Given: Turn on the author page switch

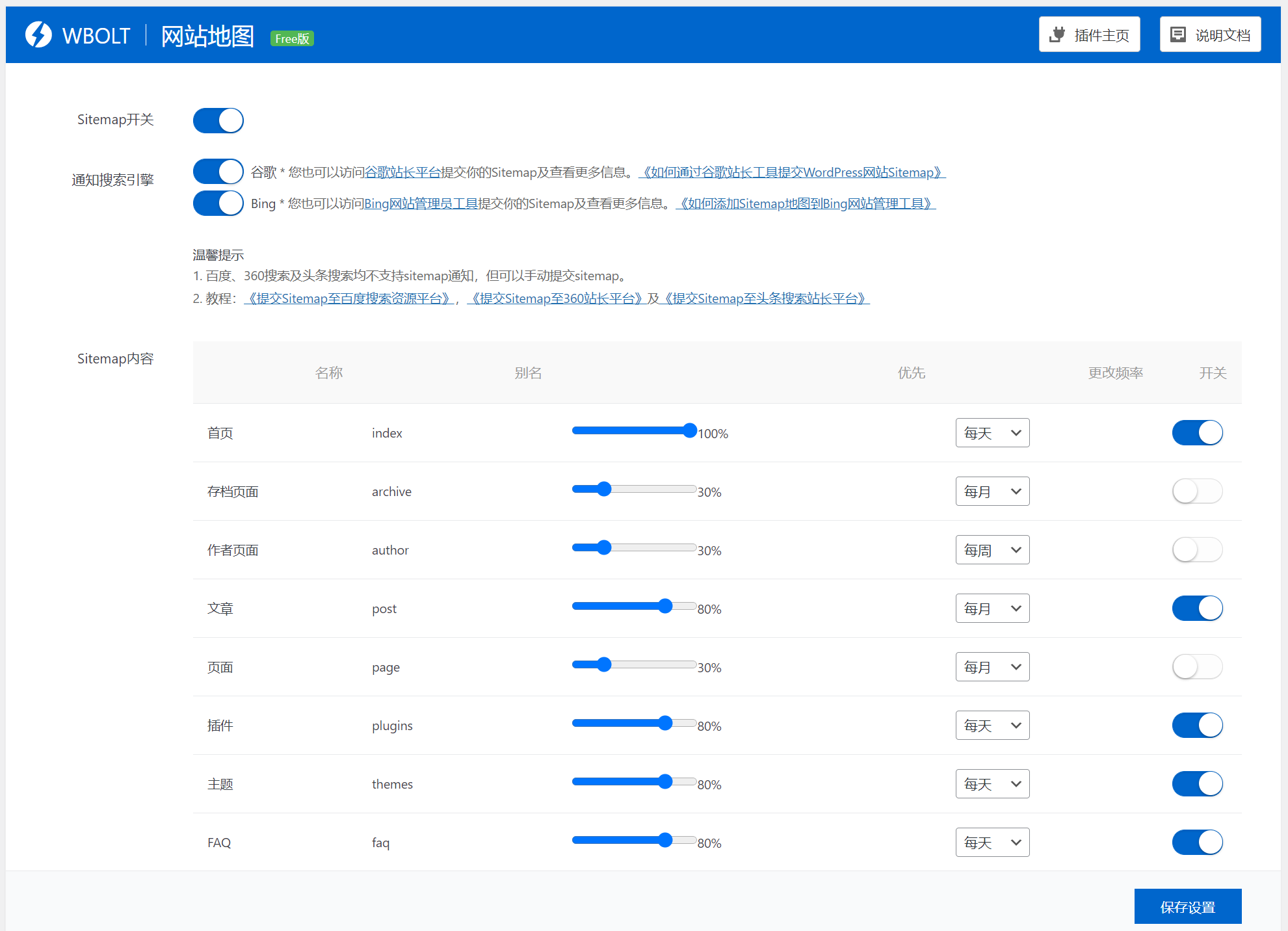Looking at the screenshot, I should 1197,550.
